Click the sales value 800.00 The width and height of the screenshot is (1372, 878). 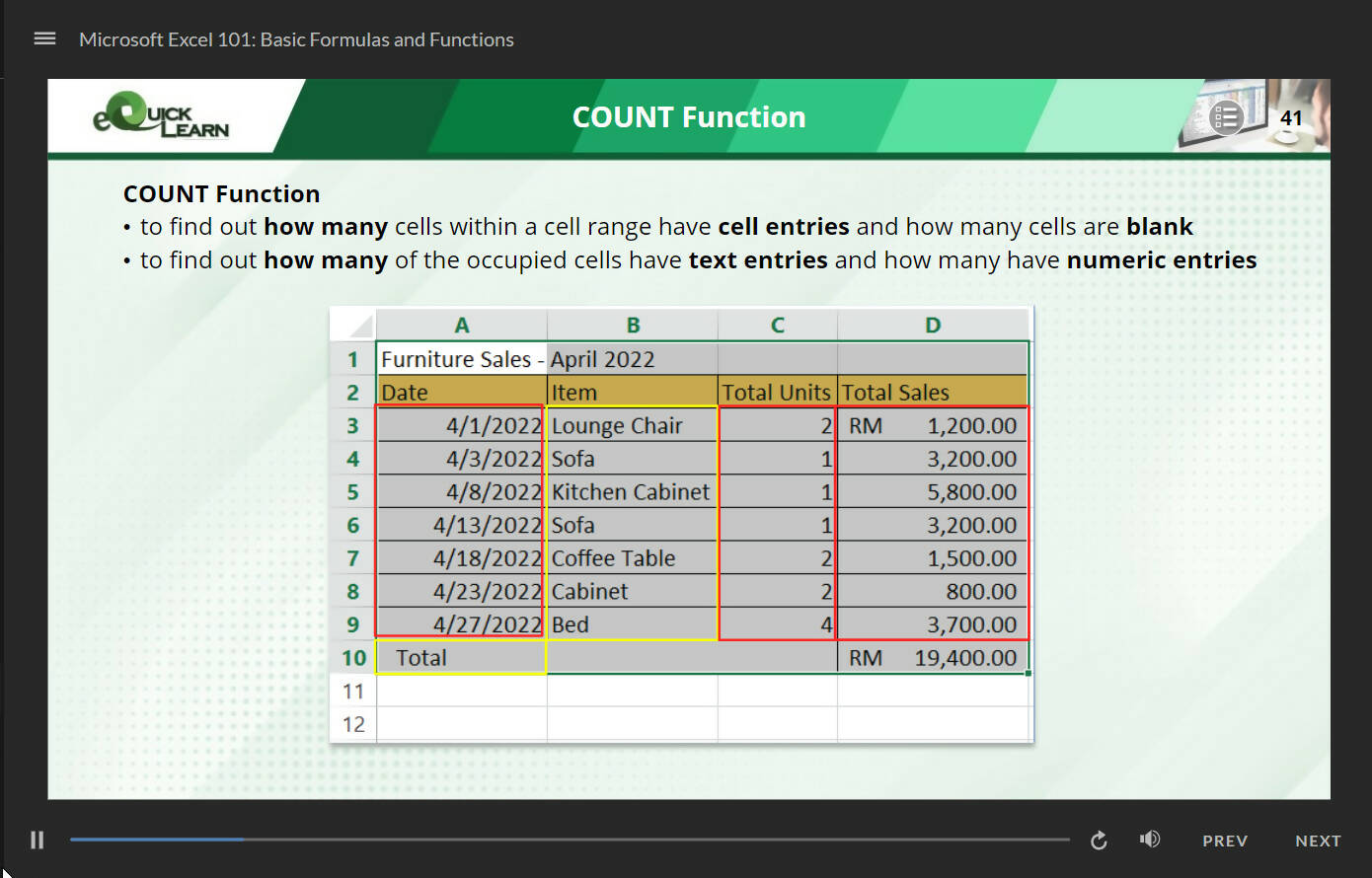[933, 591]
